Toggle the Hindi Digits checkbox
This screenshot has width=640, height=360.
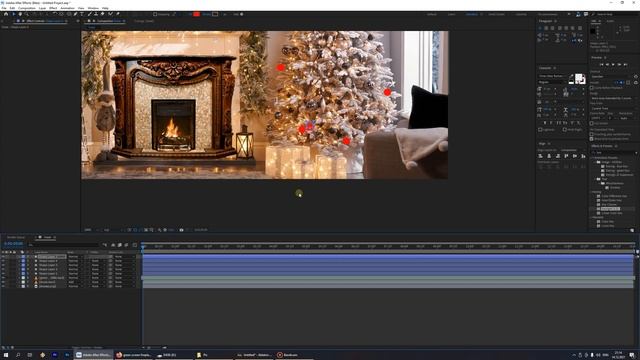564,129
